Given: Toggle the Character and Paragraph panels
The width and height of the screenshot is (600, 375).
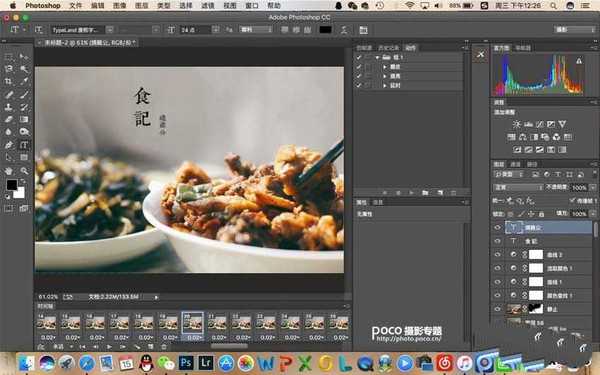Looking at the screenshot, I should [x=363, y=29].
